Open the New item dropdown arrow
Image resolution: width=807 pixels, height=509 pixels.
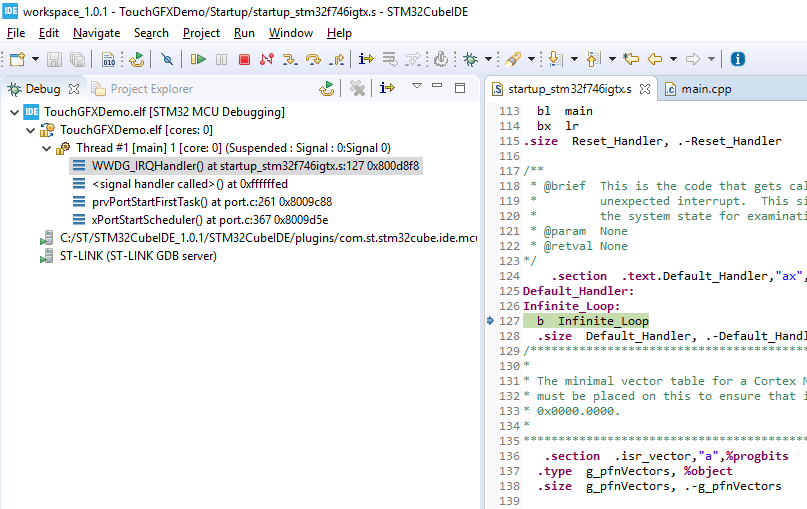tap(36, 59)
